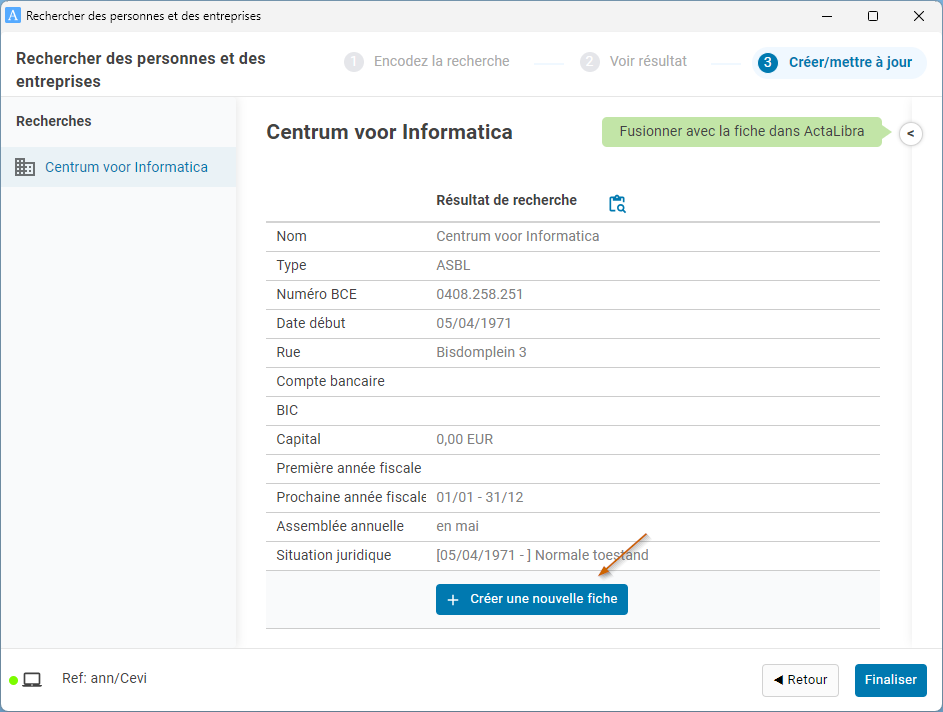The height and width of the screenshot is (712, 943).
Task: Click the green connection status dot
Action: [13, 680]
